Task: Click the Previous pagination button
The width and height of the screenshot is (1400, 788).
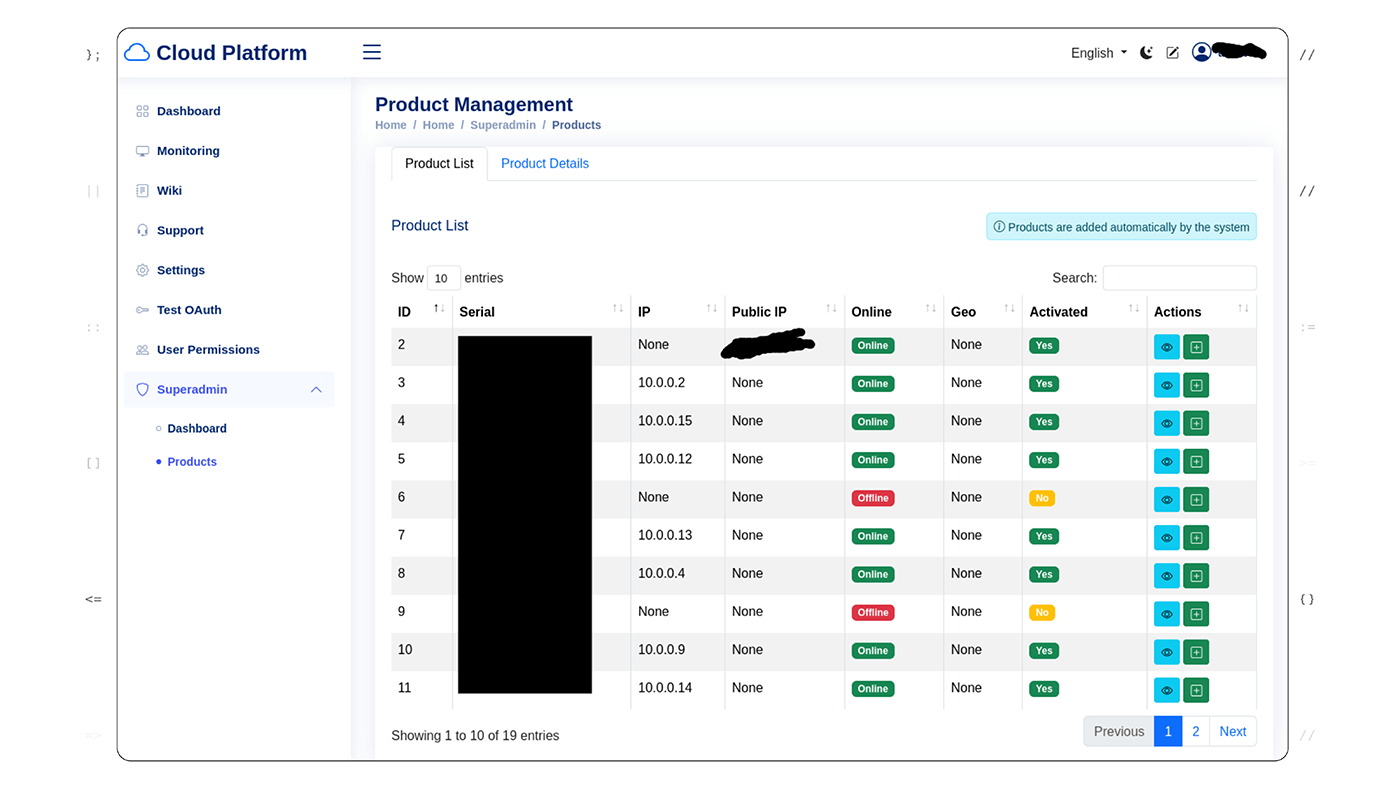Action: pos(1119,731)
